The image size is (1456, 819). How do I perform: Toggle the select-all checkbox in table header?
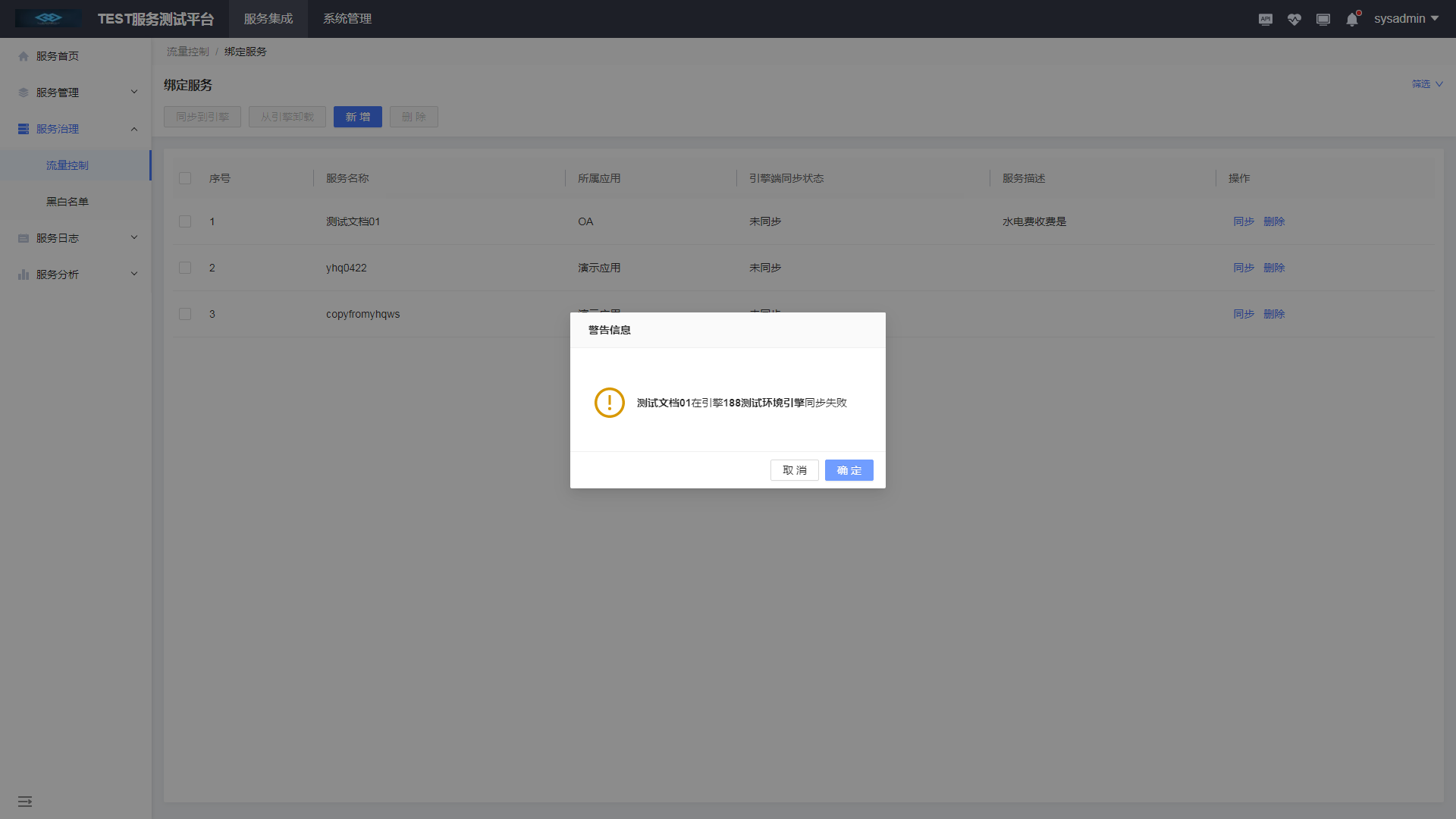185,178
